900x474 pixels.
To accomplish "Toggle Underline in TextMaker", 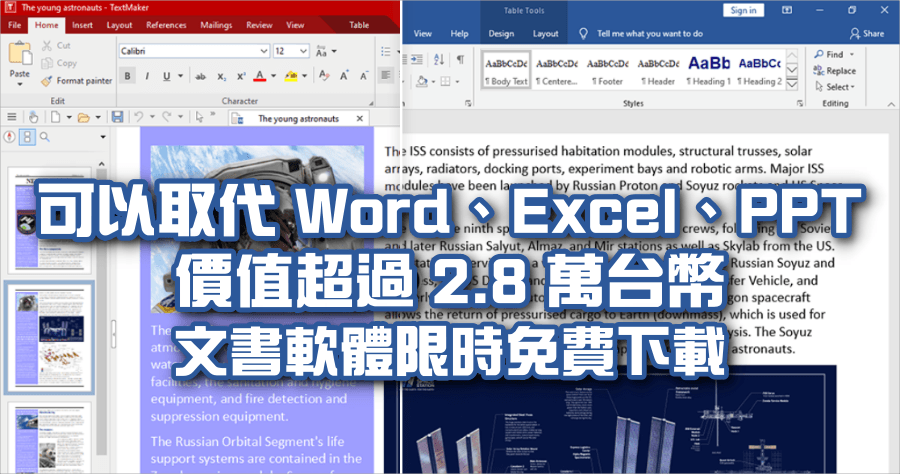I will click(166, 76).
